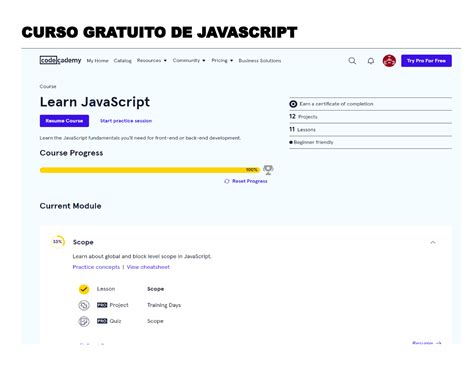Click the yellow course progress bar
The width and height of the screenshot is (474, 366).
pos(149,170)
